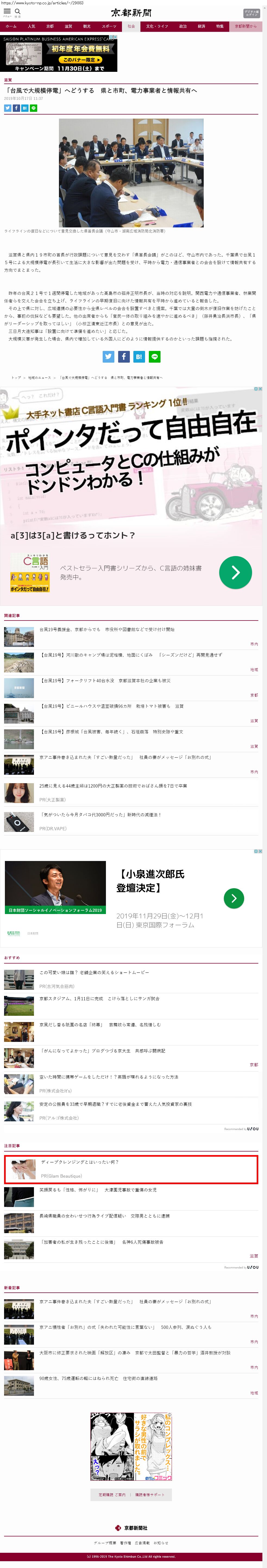Select the スポーツ navigation tab
The height and width of the screenshot is (1568, 267).
tap(109, 27)
